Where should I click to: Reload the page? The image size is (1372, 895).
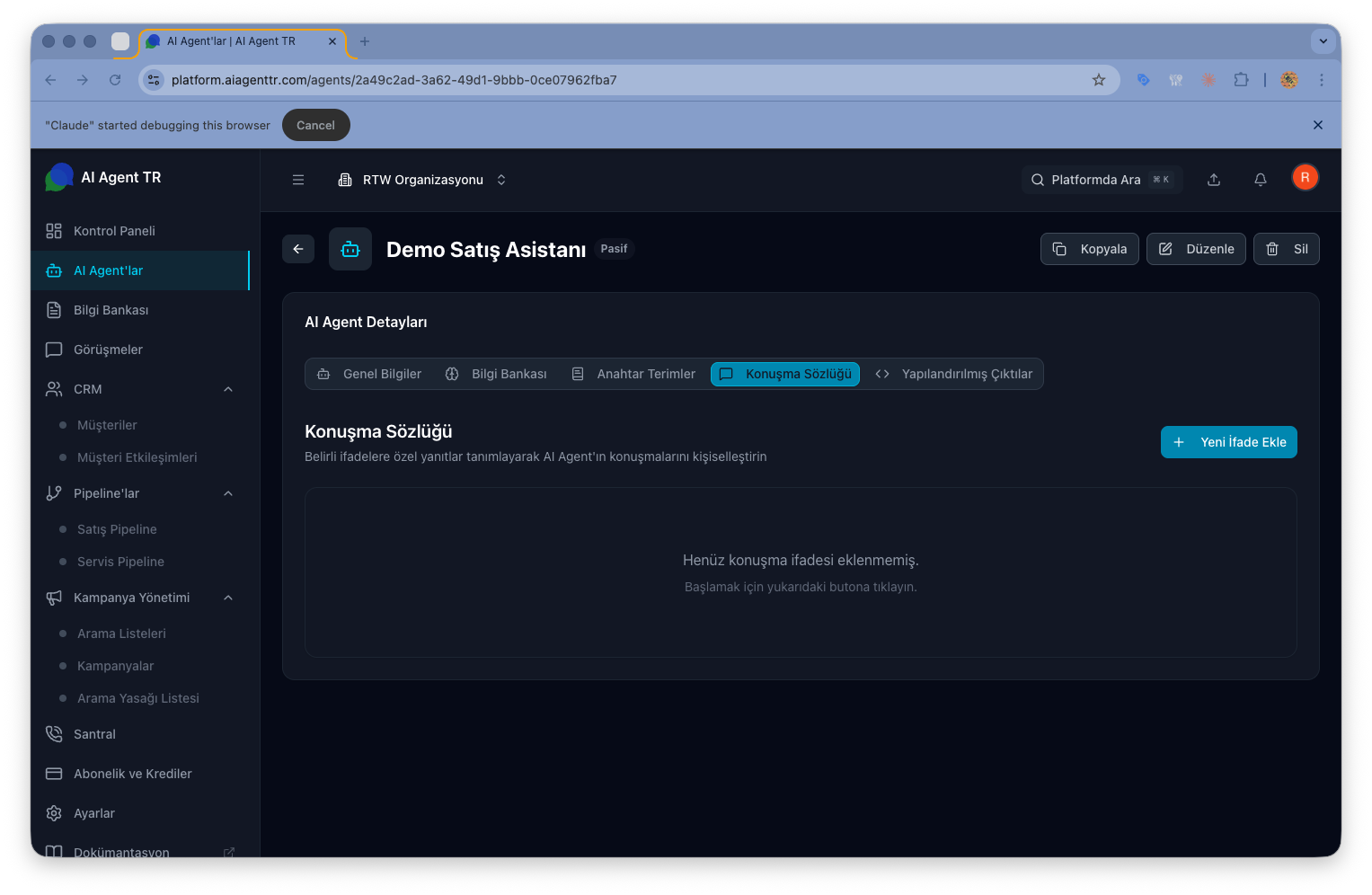click(115, 80)
